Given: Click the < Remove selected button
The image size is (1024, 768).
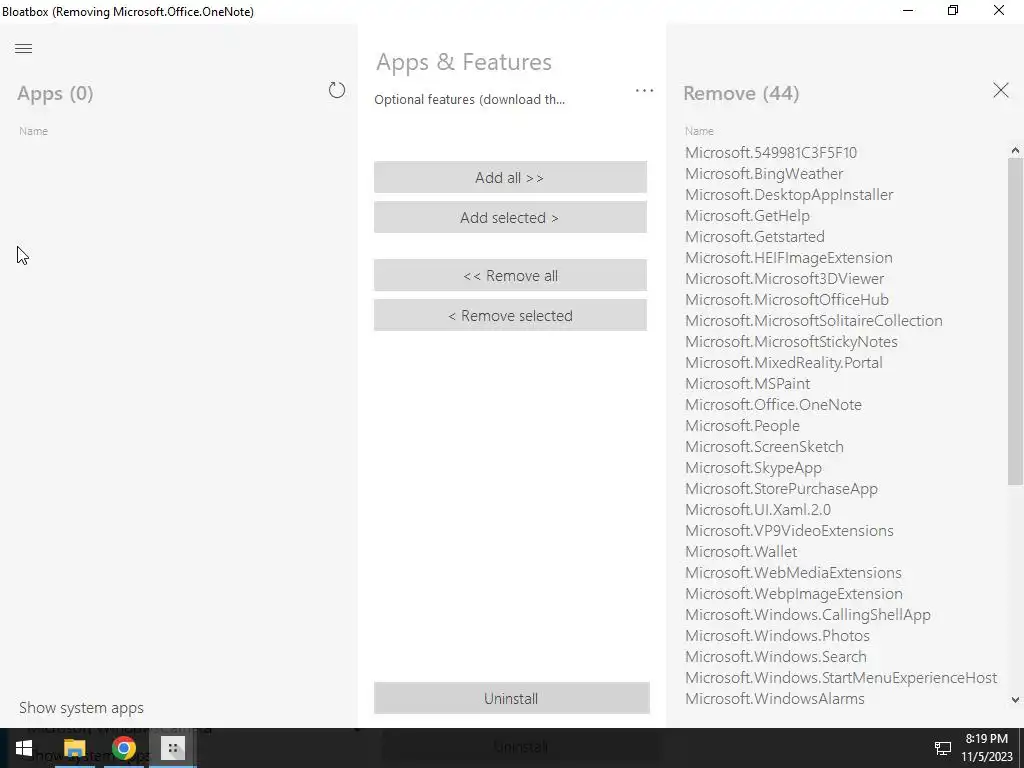Looking at the screenshot, I should point(510,315).
